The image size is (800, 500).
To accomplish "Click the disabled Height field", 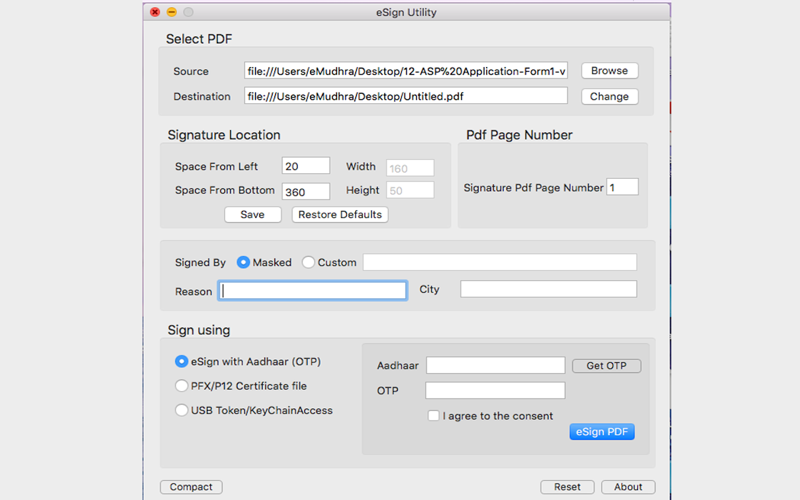I will 410,190.
